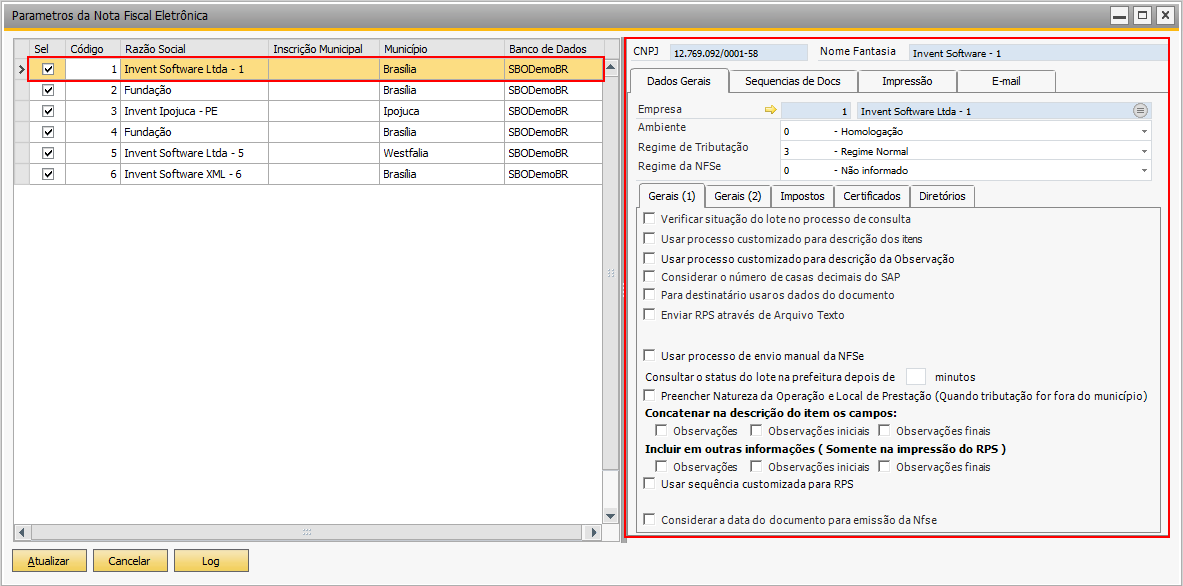Screen dimensions: 1183x586
Task: Click the Ipojuca município cell
Action: tap(441, 111)
